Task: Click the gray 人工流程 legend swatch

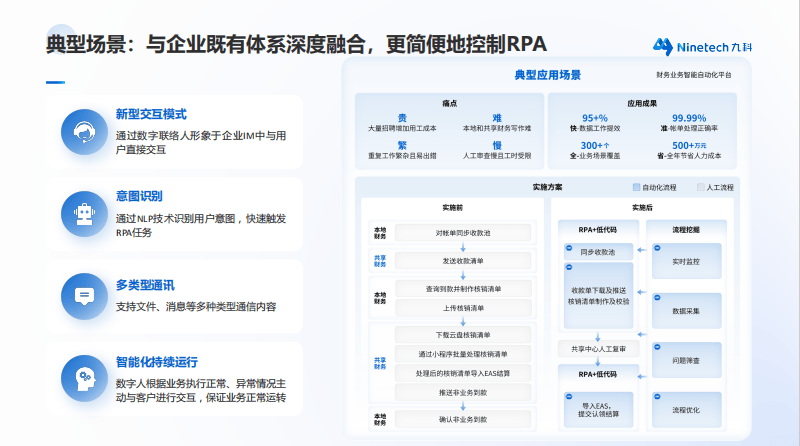Action: click(x=701, y=187)
